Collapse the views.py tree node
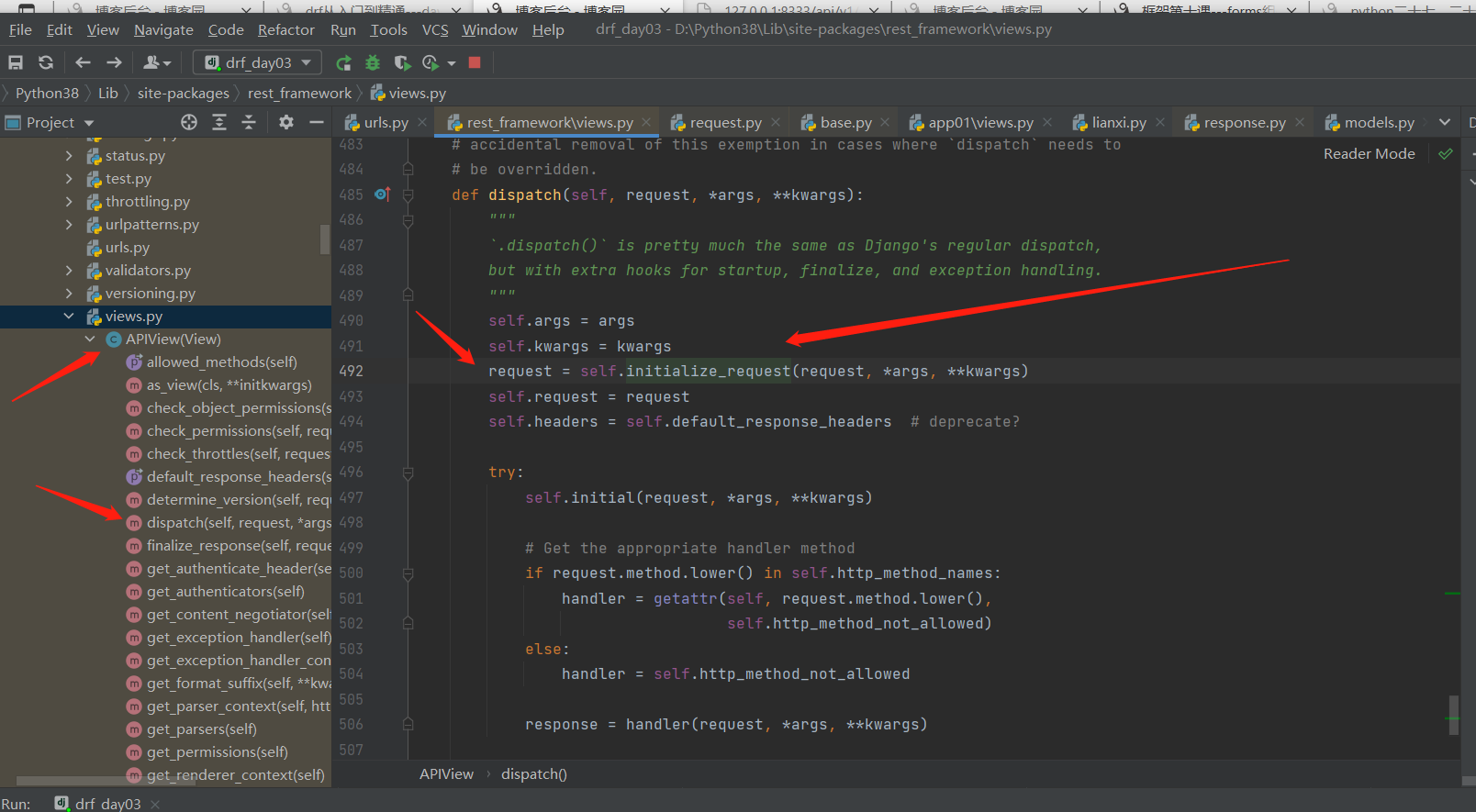 69,317
